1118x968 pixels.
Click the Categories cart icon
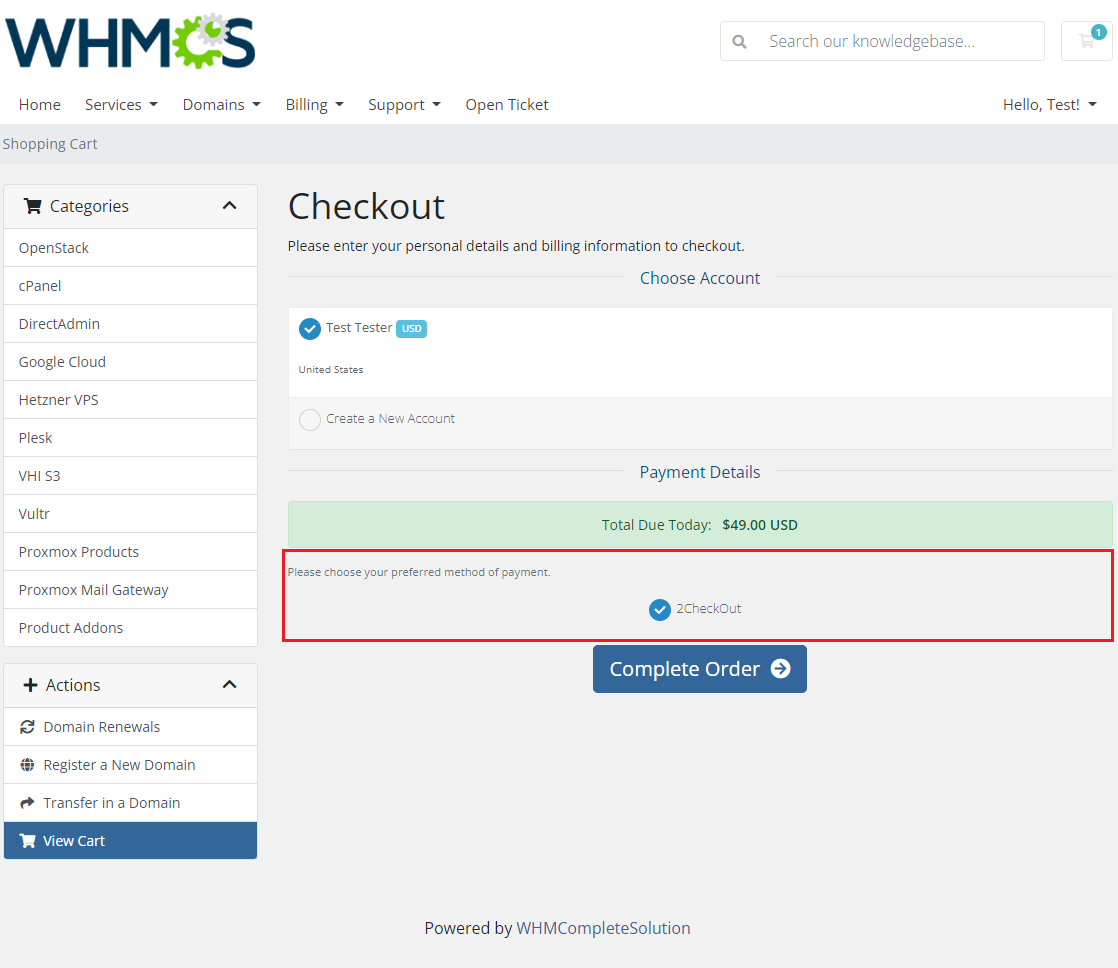click(x=32, y=206)
